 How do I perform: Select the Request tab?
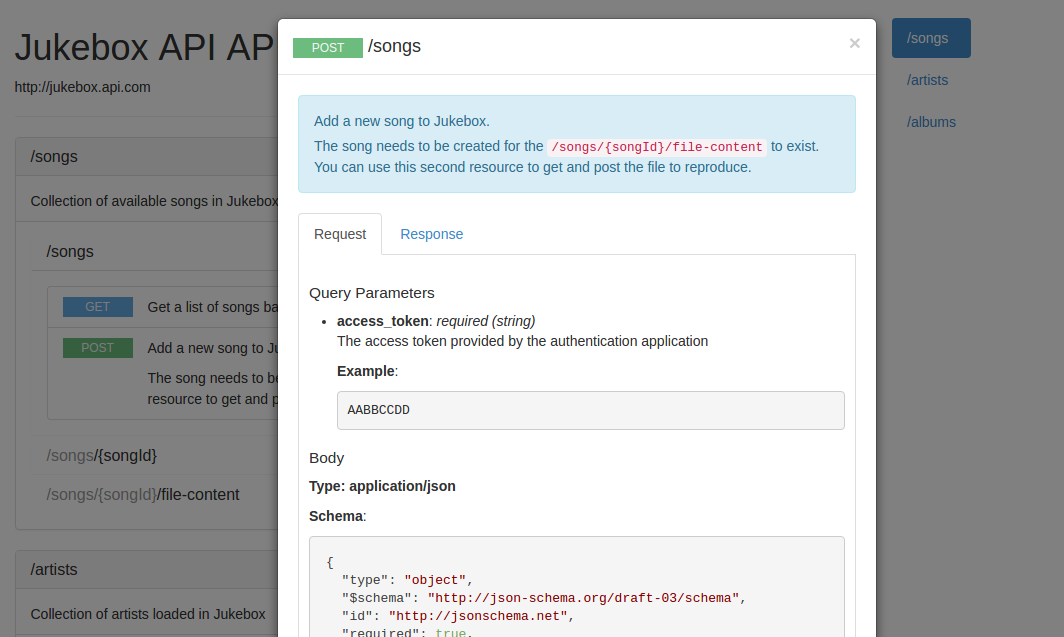340,234
